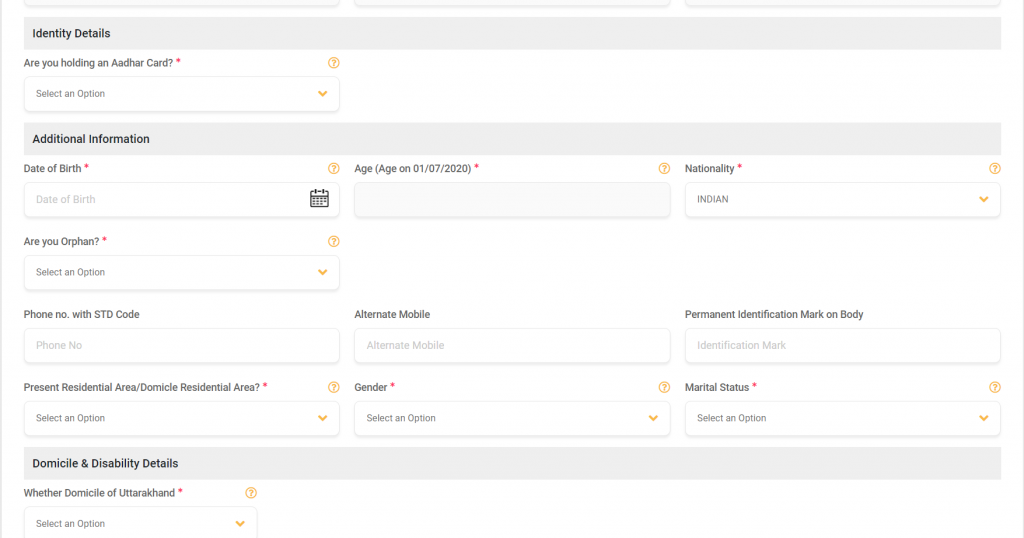The image size is (1024, 538).
Task: Click help icon for Domicile of Uttarakhand
Action: (x=251, y=493)
